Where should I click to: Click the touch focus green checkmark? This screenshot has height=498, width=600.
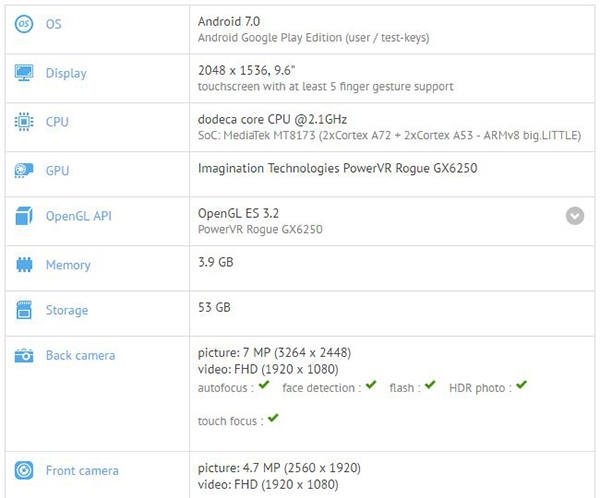(x=273, y=419)
